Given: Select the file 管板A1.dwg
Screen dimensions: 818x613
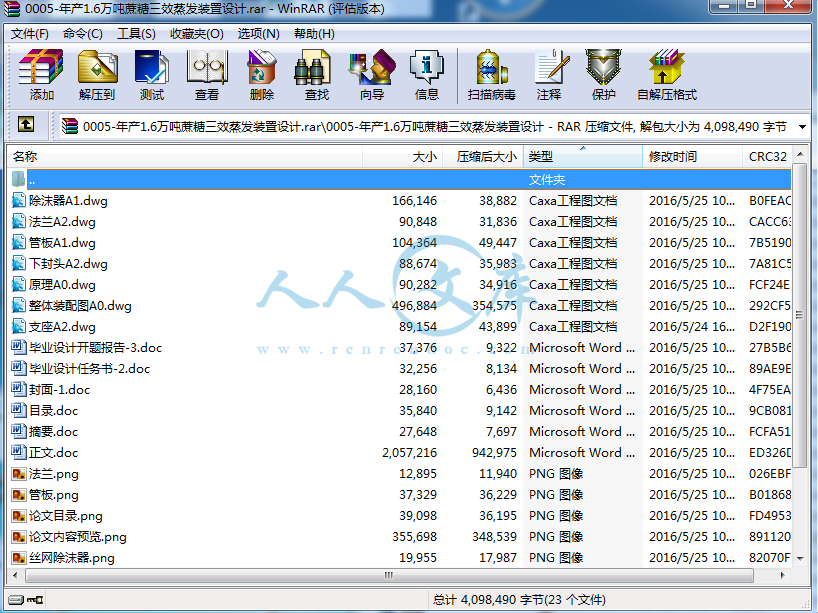Looking at the screenshot, I should [62, 243].
